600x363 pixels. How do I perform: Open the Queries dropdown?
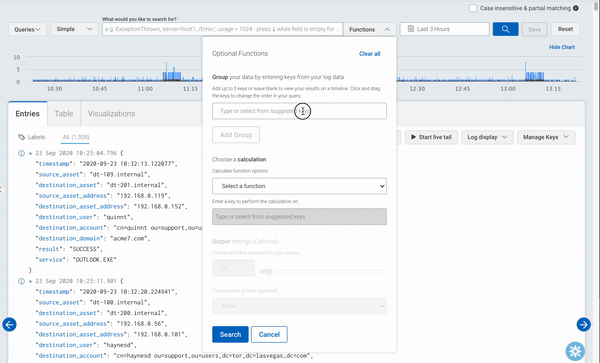(x=28, y=29)
